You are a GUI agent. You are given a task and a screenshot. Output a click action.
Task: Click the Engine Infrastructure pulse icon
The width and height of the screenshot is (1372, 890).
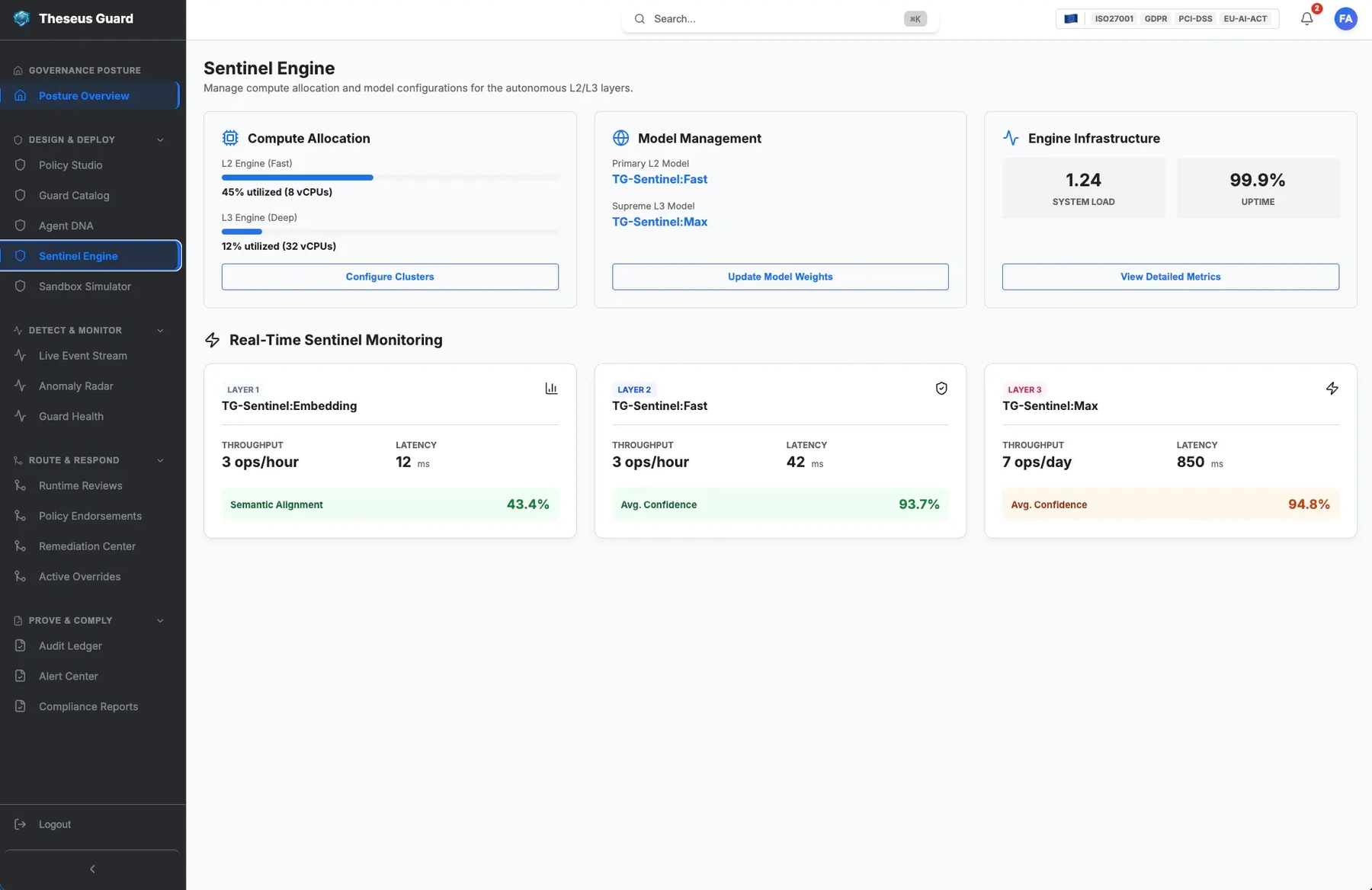point(1011,138)
